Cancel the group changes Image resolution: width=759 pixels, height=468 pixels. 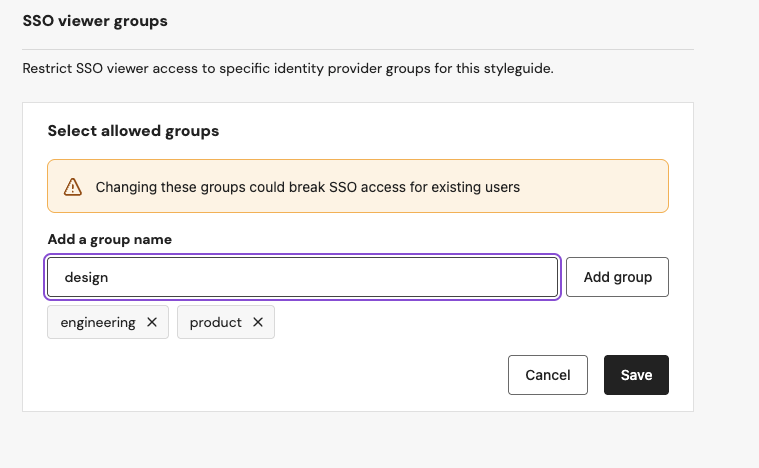click(547, 375)
